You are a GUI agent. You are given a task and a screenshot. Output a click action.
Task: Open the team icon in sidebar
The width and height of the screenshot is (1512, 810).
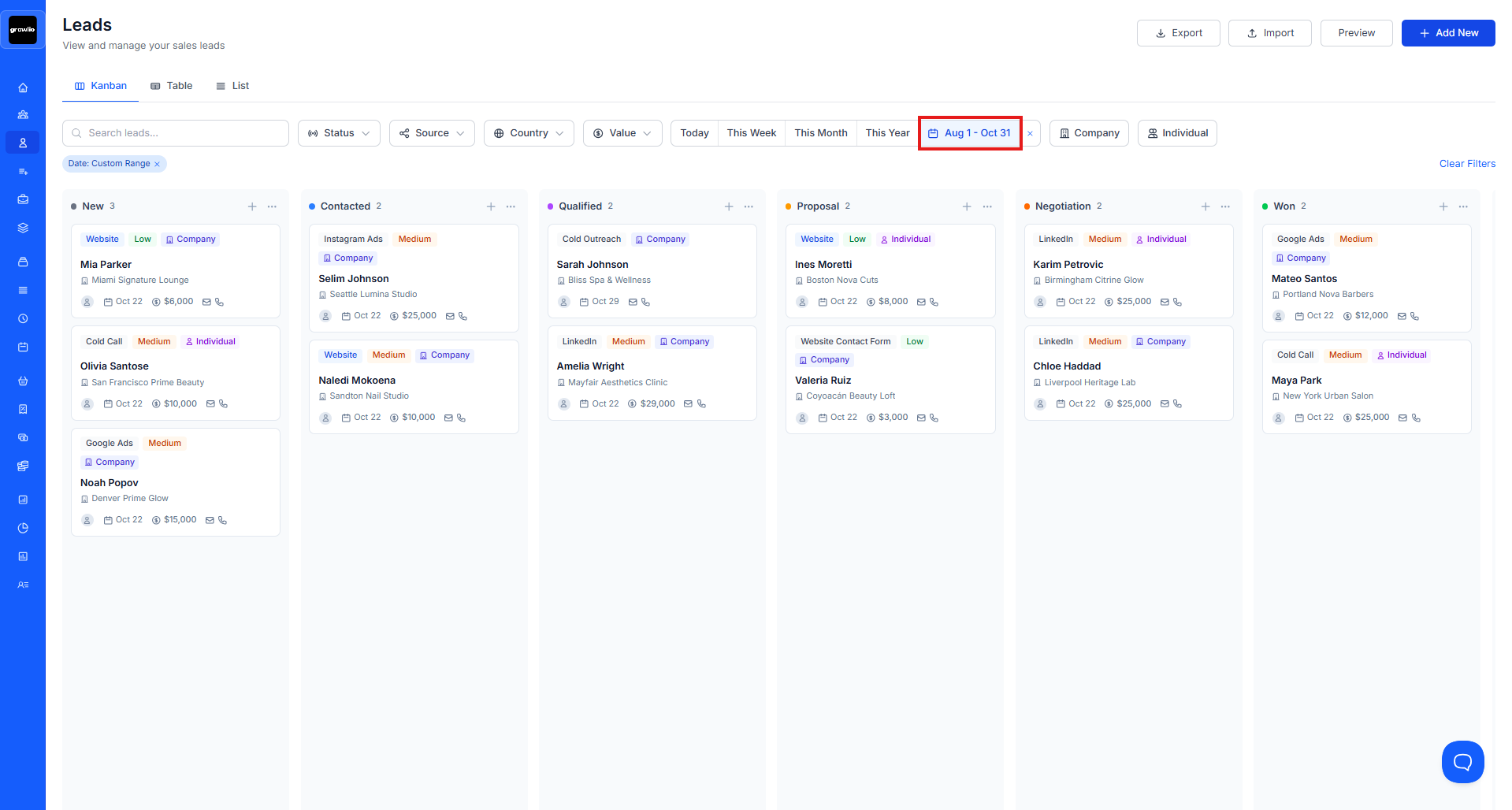pyautogui.click(x=23, y=114)
